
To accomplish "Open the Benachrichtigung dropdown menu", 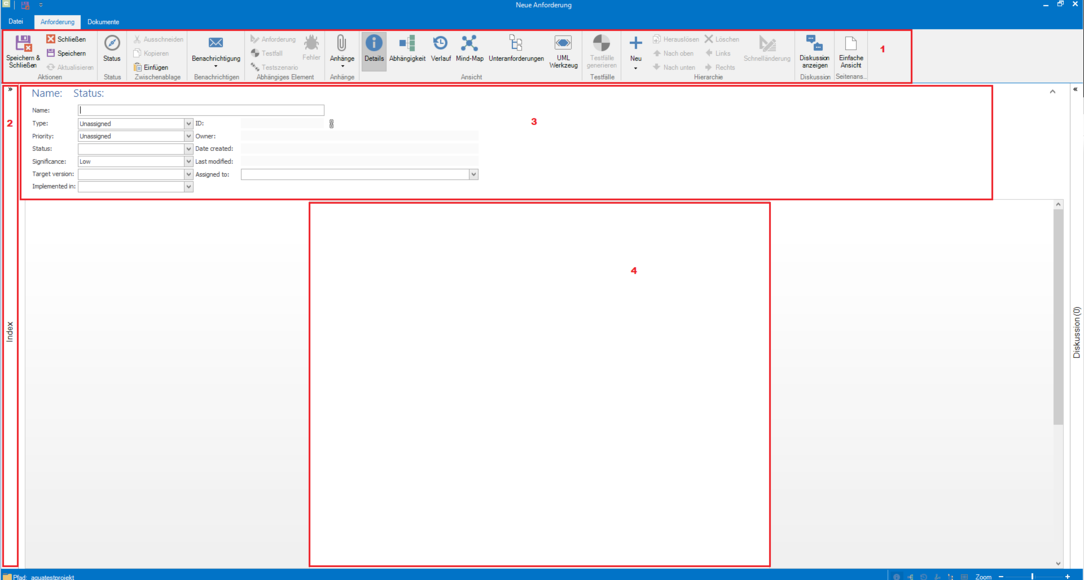I will 216,66.
